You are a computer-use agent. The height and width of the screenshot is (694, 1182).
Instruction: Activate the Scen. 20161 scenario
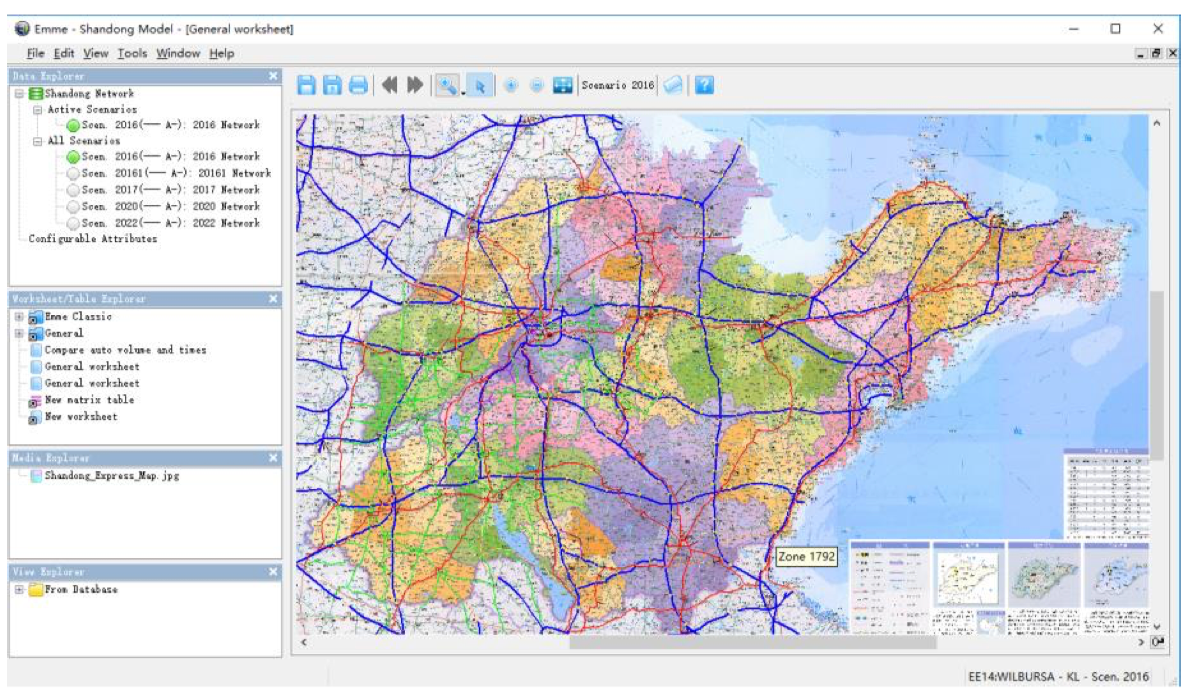coord(176,173)
